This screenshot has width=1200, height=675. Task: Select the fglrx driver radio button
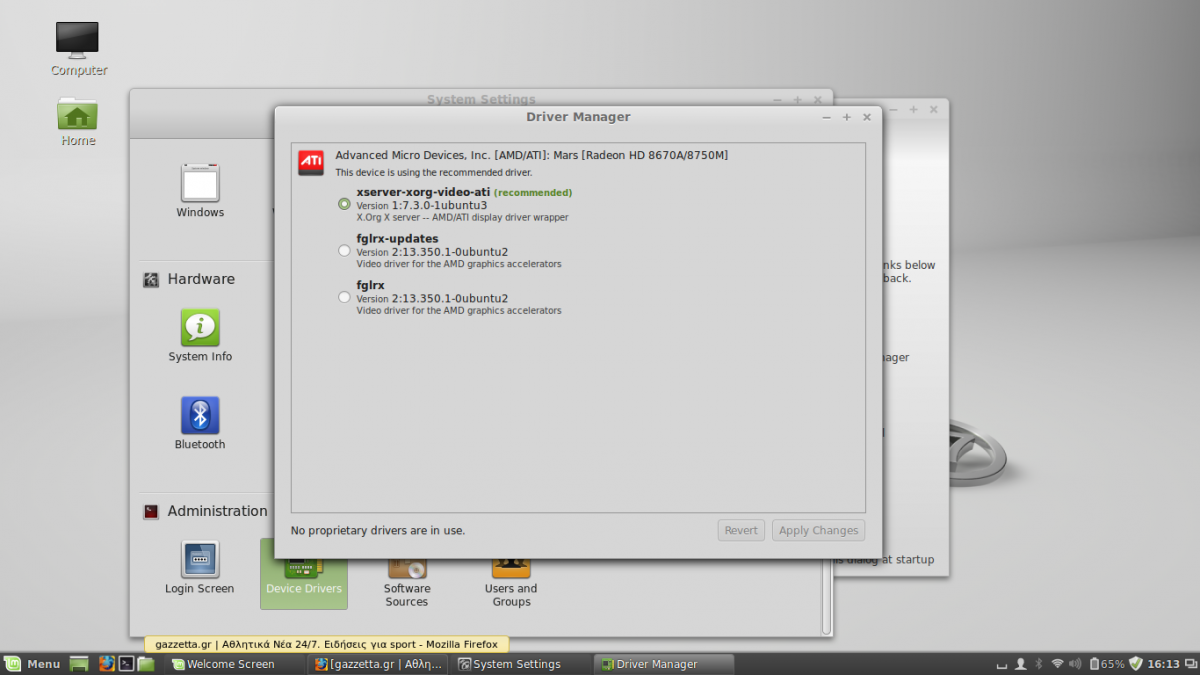click(345, 297)
